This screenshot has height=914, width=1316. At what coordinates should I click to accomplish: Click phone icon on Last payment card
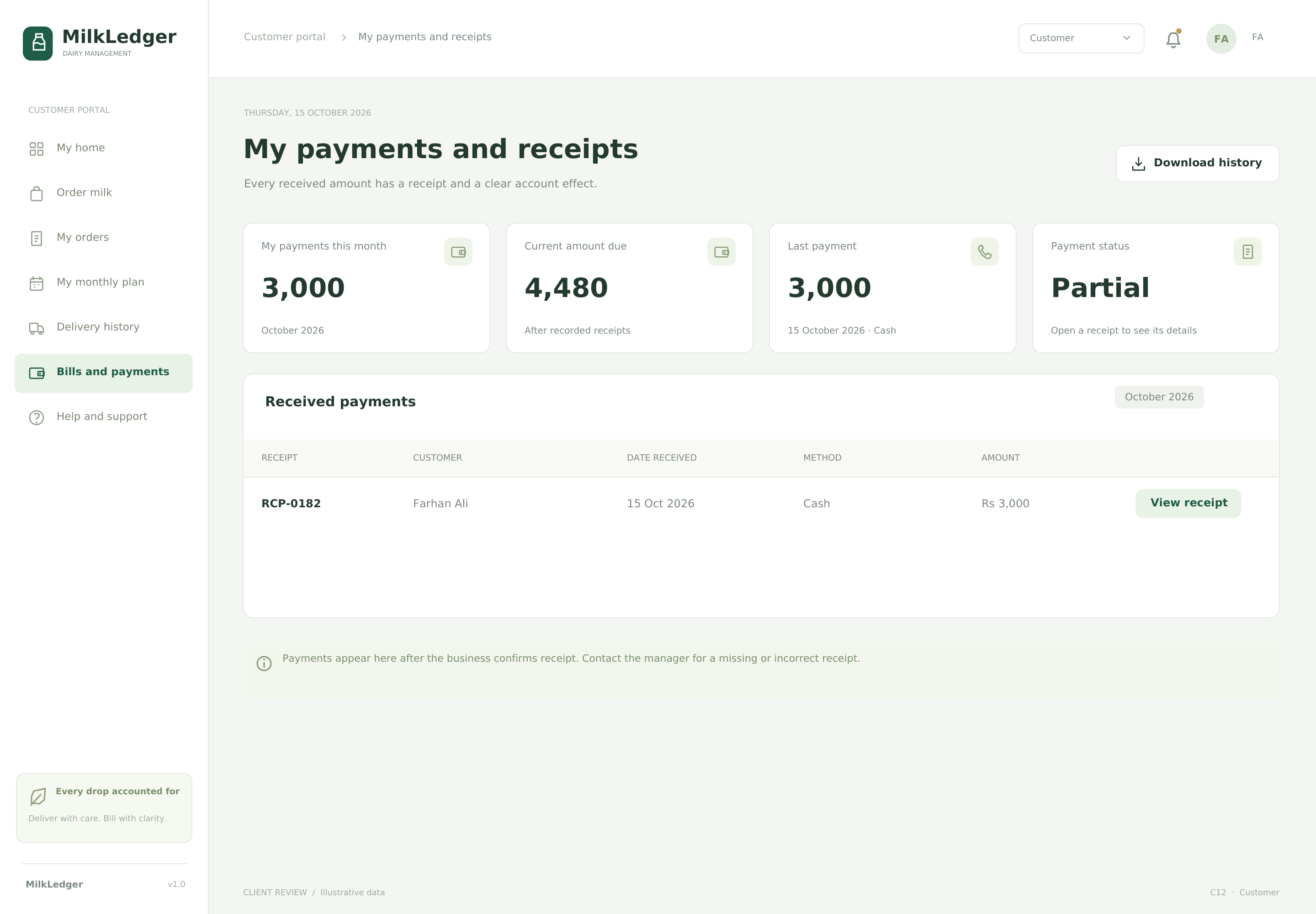click(984, 252)
